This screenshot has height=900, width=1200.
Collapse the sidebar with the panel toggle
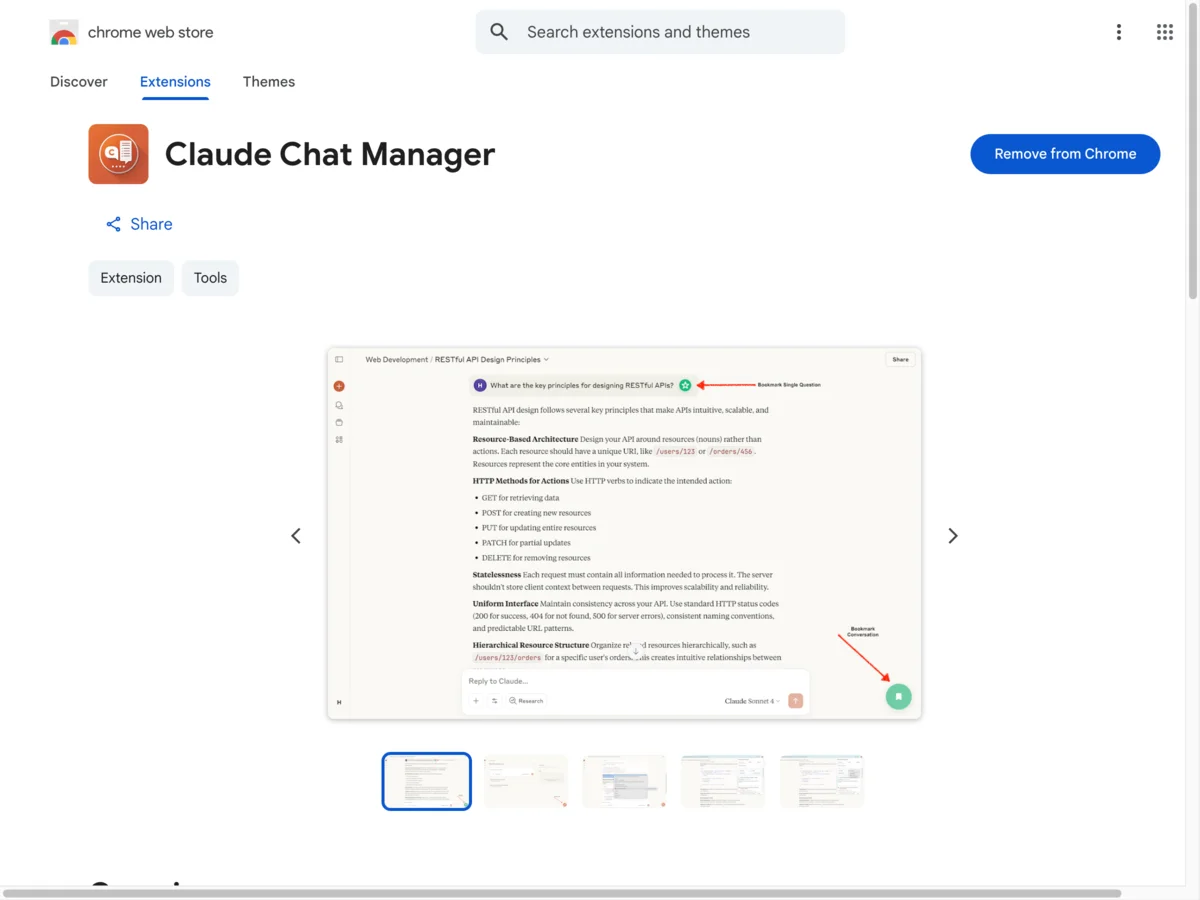339,359
